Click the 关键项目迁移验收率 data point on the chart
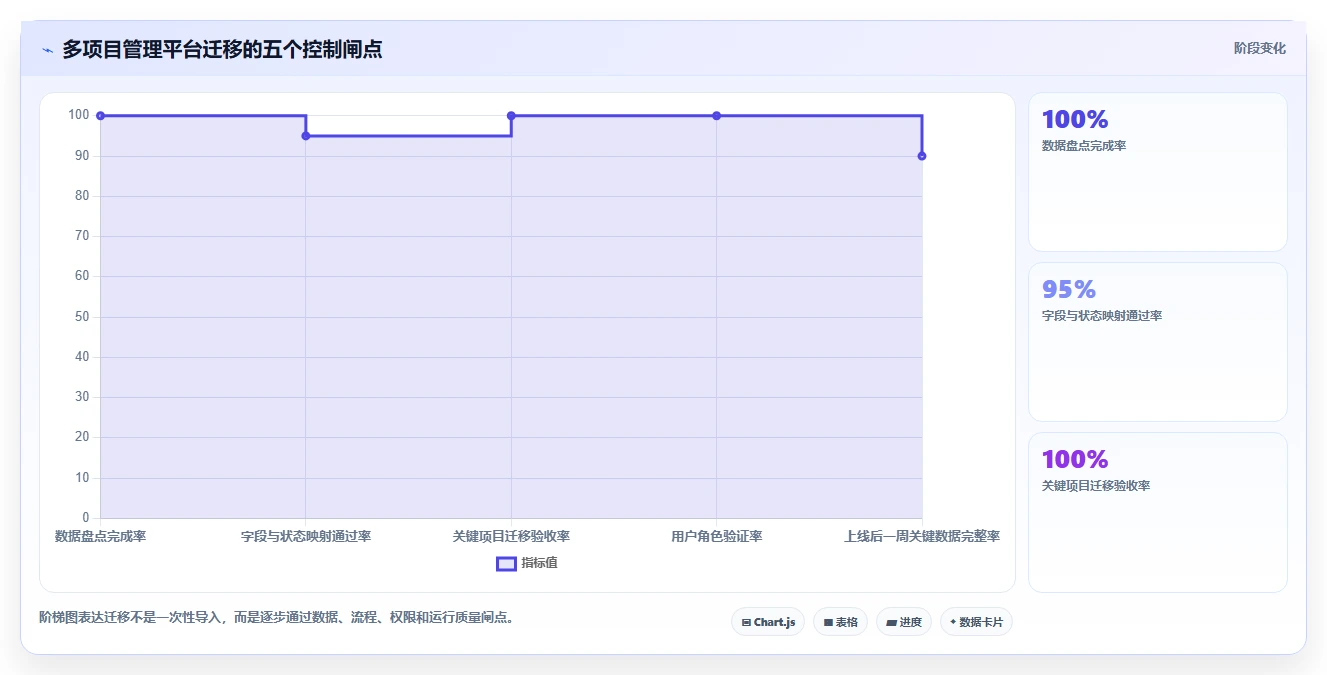Viewport: 1327px width, 675px height. [x=511, y=116]
